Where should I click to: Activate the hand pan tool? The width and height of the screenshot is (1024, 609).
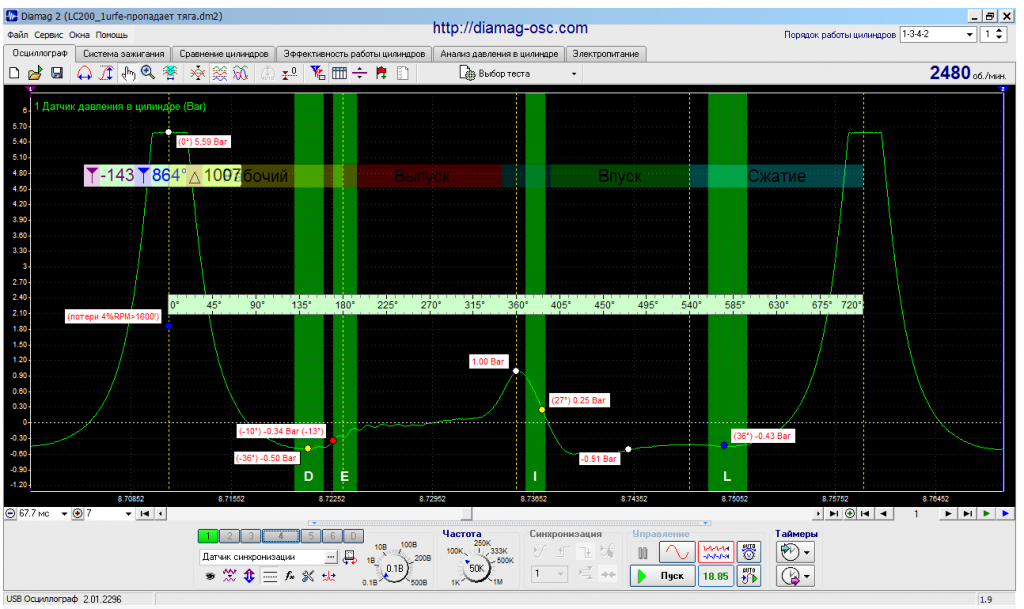(x=127, y=73)
